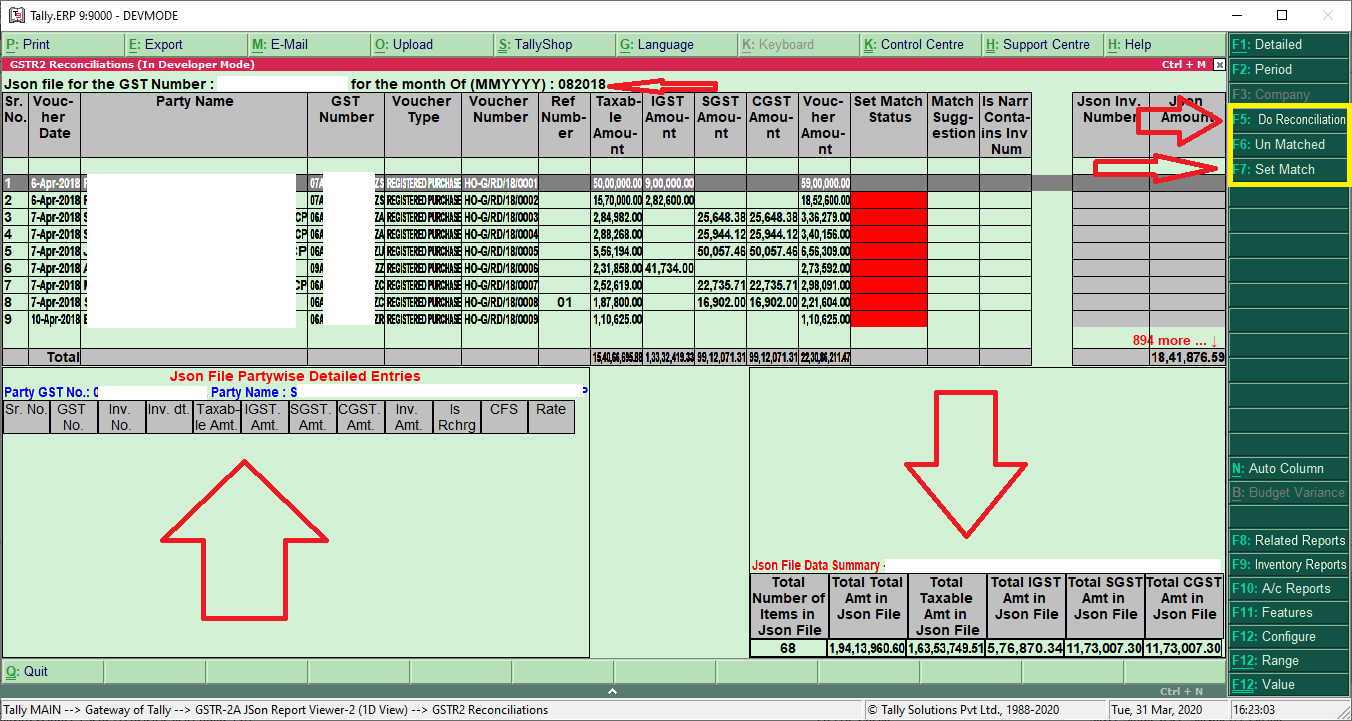The height and width of the screenshot is (721, 1352).
Task: Click the Is Rchrg header in Json entries
Action: click(455, 417)
